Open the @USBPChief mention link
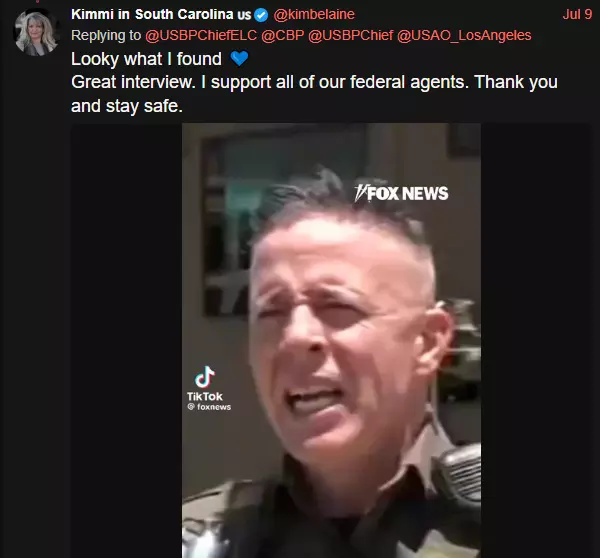600x558 pixels. (350, 35)
